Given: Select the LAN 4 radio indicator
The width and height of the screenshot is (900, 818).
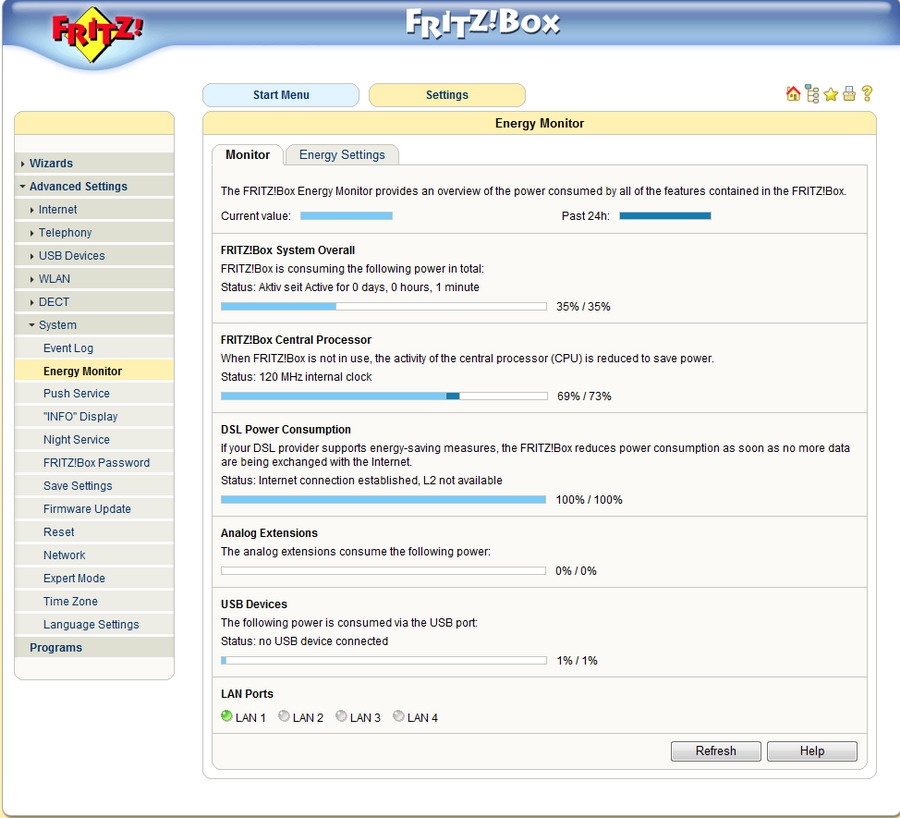Looking at the screenshot, I should (x=399, y=717).
